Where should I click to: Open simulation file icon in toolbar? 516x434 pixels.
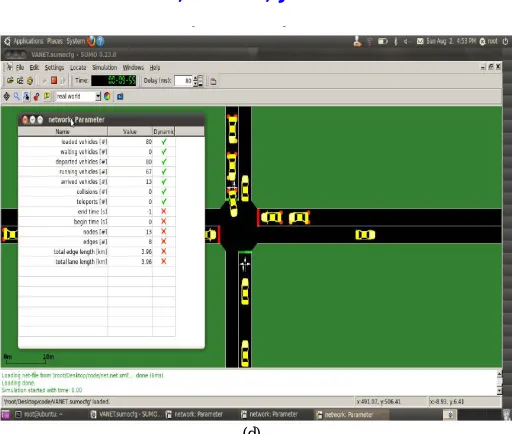tap(10, 80)
